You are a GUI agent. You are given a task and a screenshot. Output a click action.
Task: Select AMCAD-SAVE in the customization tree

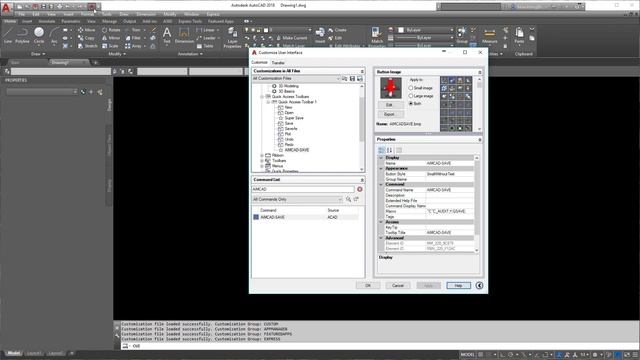click(x=297, y=150)
